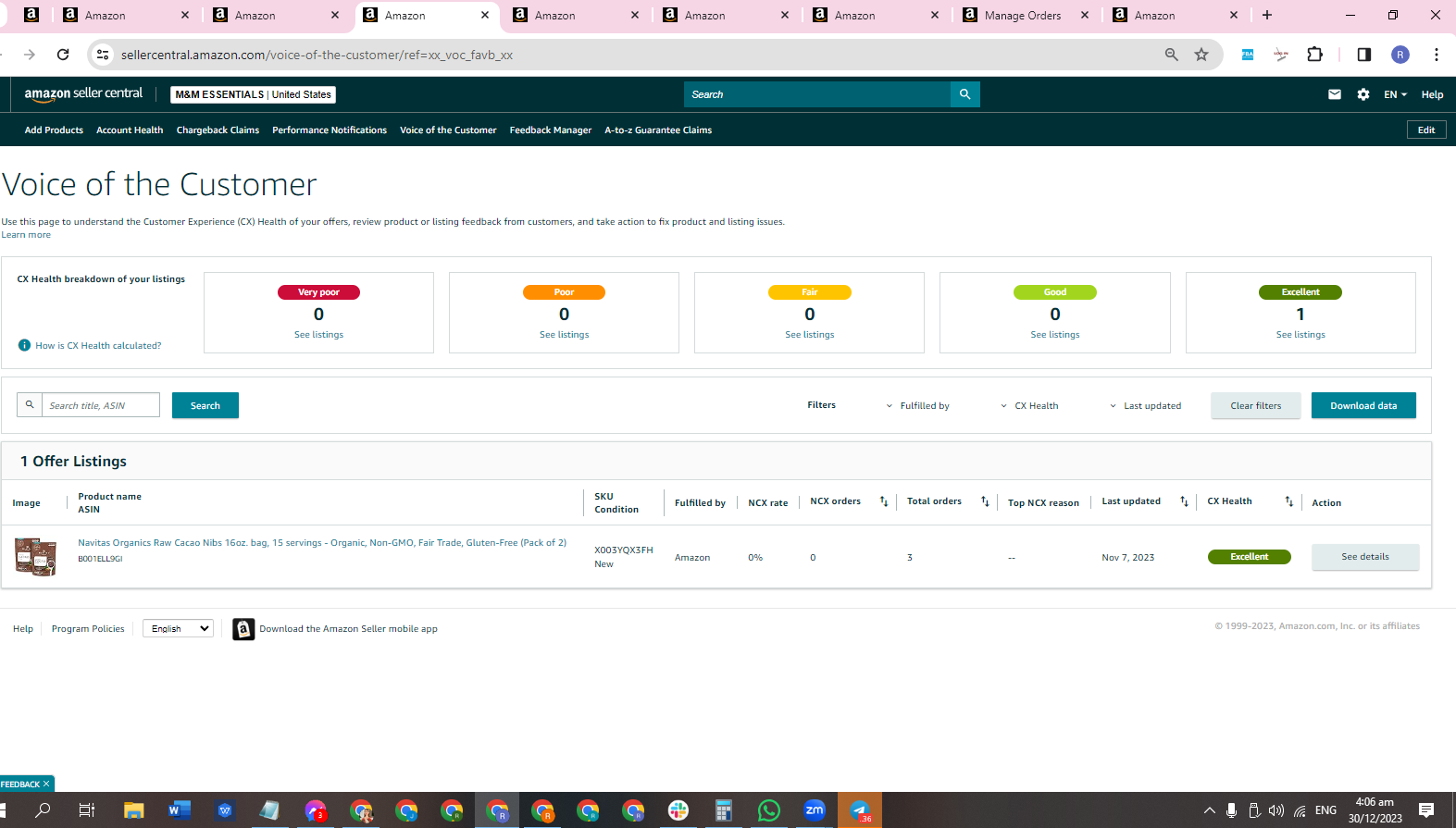Go to Account Health
1456x828 pixels.
click(130, 130)
